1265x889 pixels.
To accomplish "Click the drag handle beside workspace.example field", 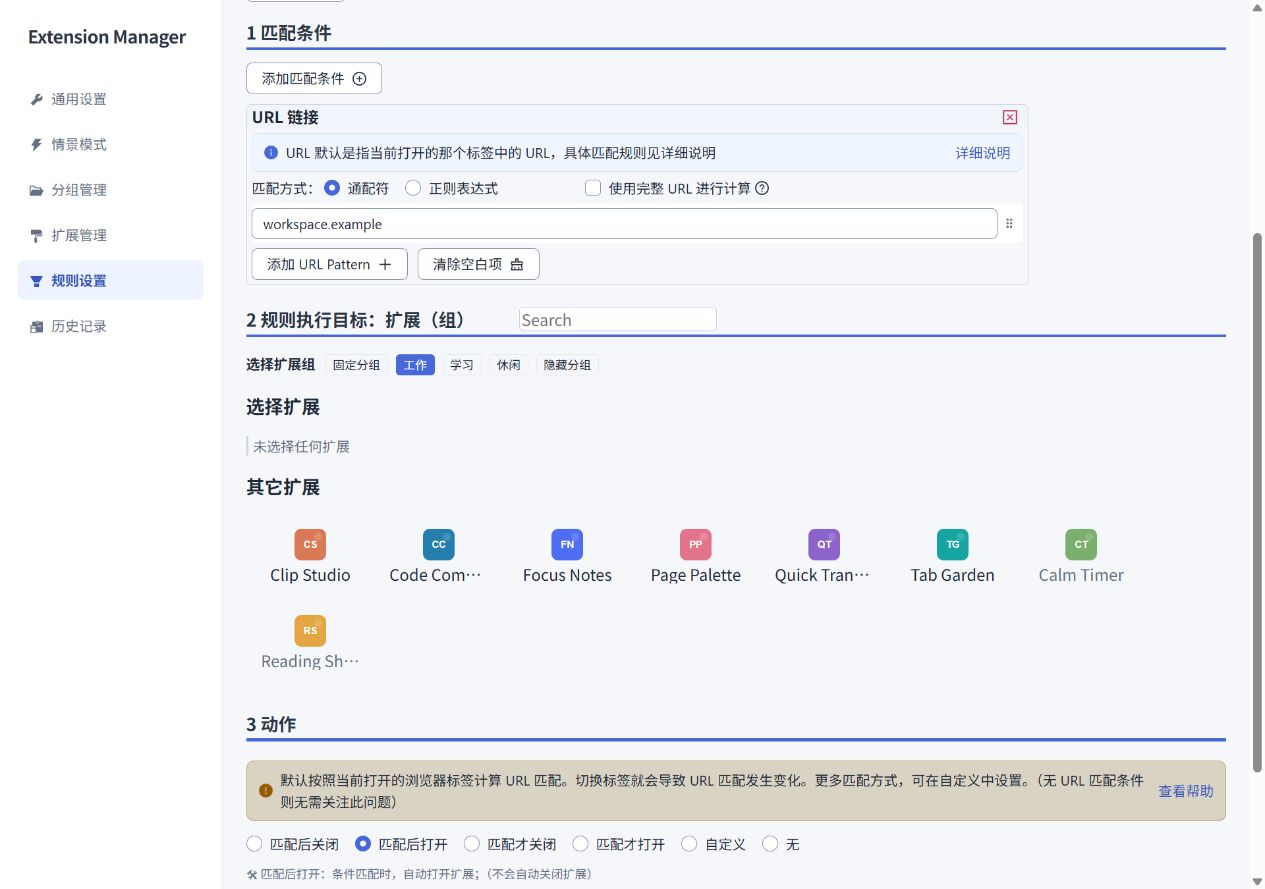I will (1009, 224).
